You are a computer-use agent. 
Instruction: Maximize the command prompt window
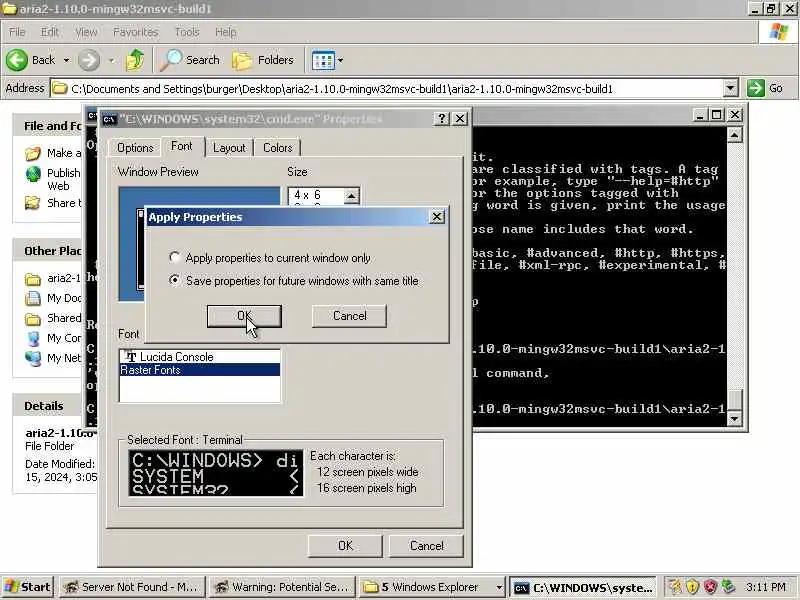click(x=717, y=115)
